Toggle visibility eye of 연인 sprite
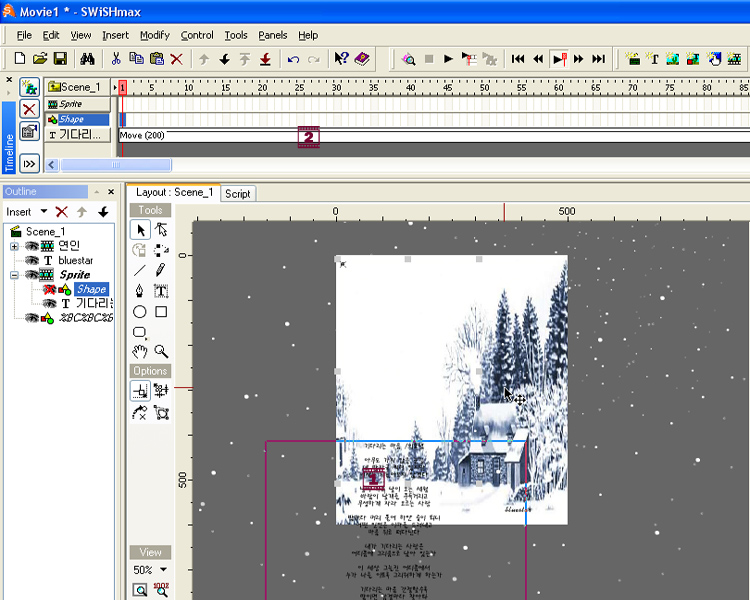 point(32,246)
